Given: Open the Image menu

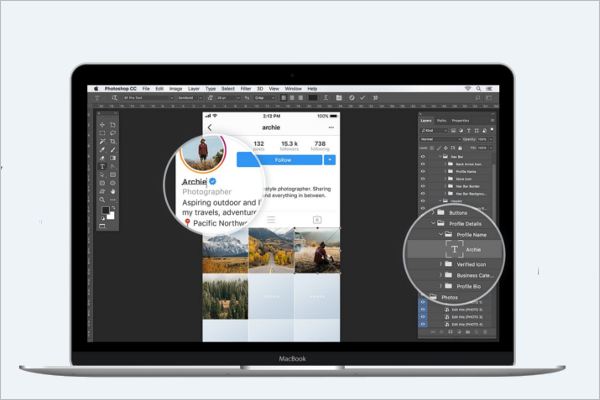Looking at the screenshot, I should click(176, 88).
